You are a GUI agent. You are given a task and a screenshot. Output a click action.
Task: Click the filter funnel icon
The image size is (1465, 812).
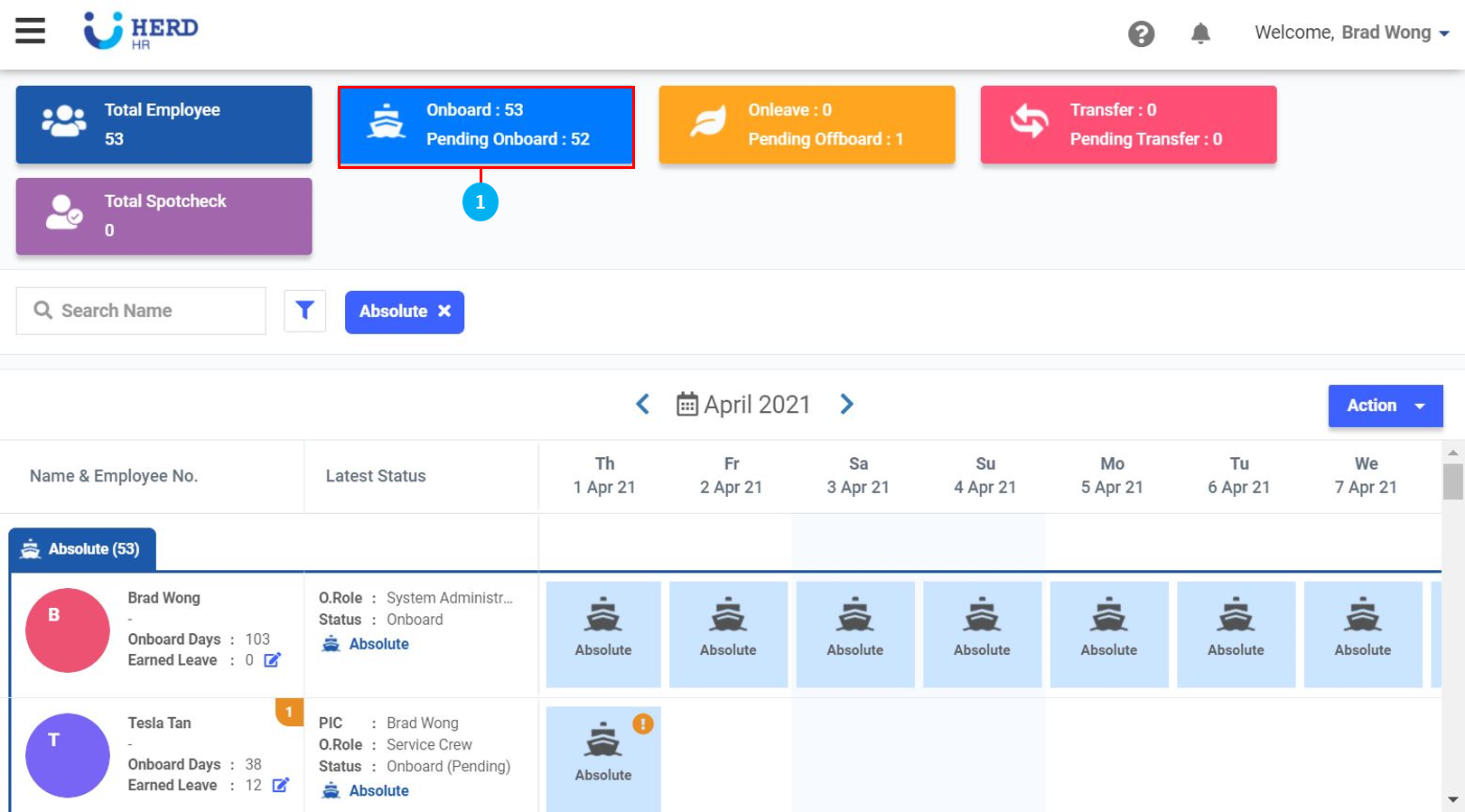coord(304,311)
